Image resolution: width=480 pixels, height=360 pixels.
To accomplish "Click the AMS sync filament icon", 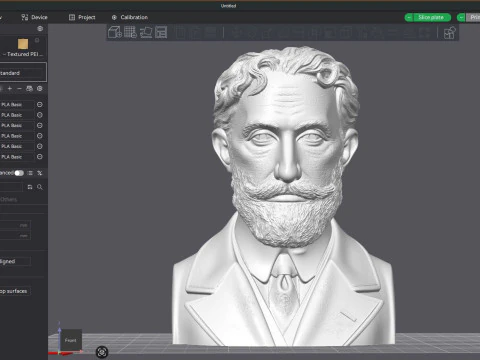I will 29,89.
